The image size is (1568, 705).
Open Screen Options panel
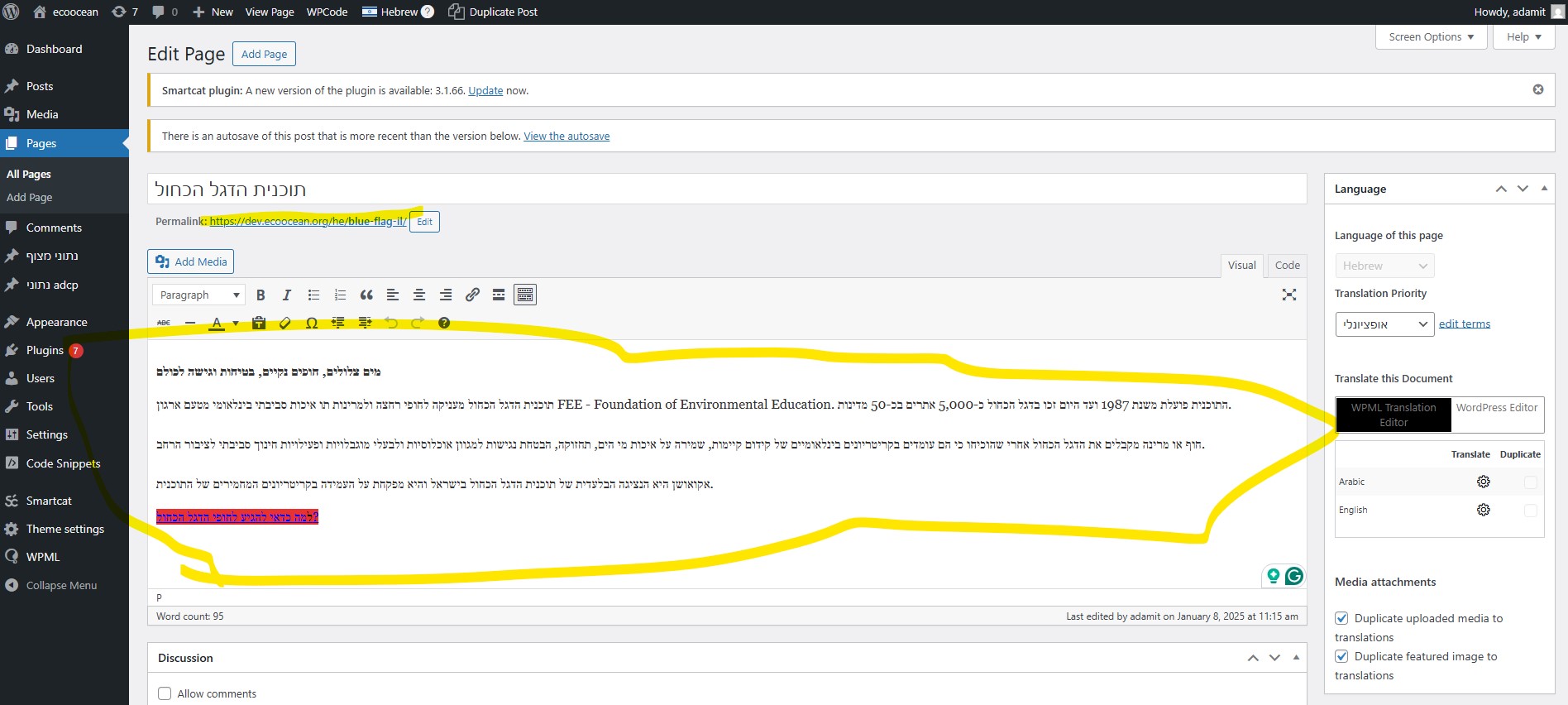[x=1432, y=36]
